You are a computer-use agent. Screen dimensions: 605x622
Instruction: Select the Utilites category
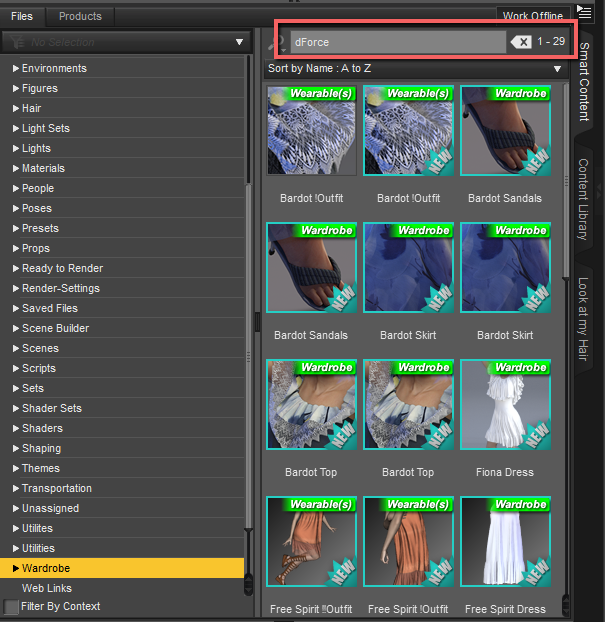(37, 528)
